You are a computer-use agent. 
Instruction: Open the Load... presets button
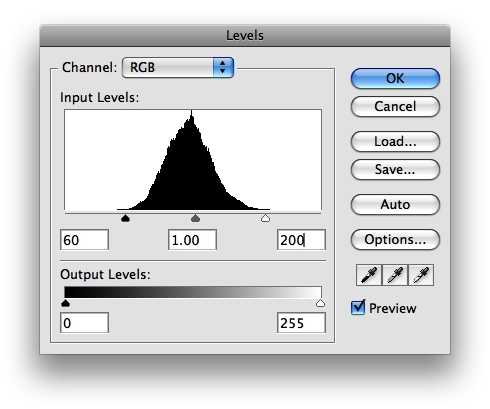coord(395,142)
